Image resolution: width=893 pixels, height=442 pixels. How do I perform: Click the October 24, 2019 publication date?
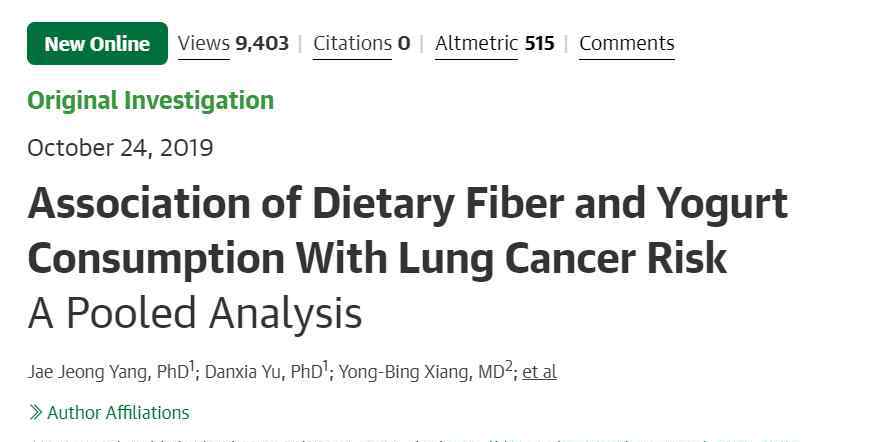pos(120,148)
